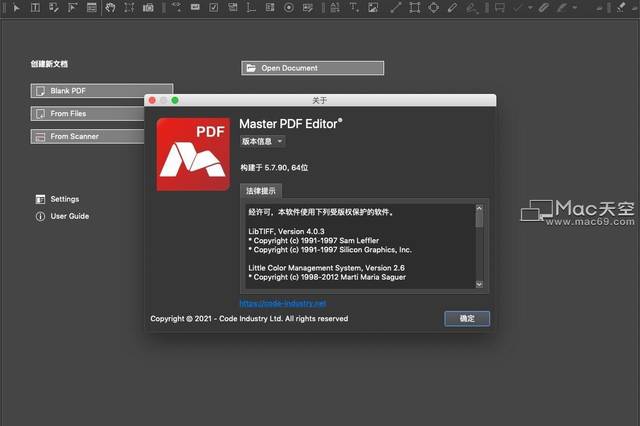Select the paperclip Attach File tool
The width and height of the screenshot is (640, 426).
point(543,8)
